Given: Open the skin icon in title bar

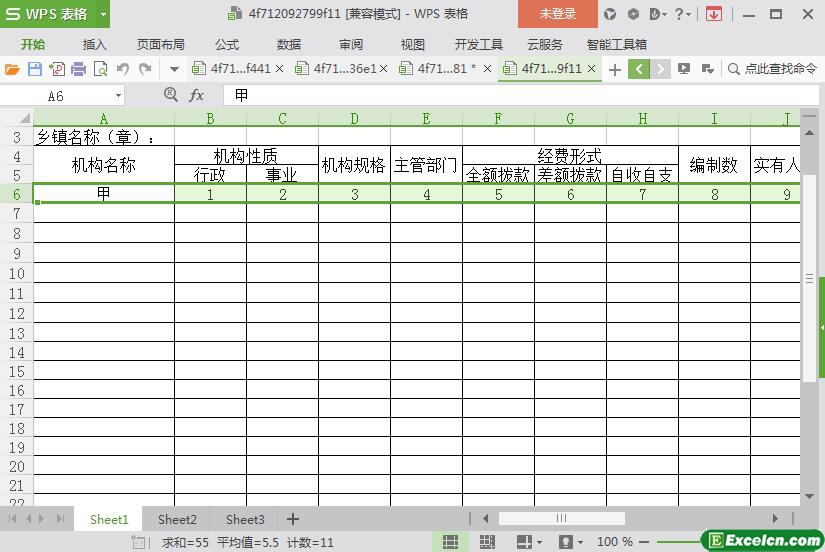Looking at the screenshot, I should tap(610, 14).
